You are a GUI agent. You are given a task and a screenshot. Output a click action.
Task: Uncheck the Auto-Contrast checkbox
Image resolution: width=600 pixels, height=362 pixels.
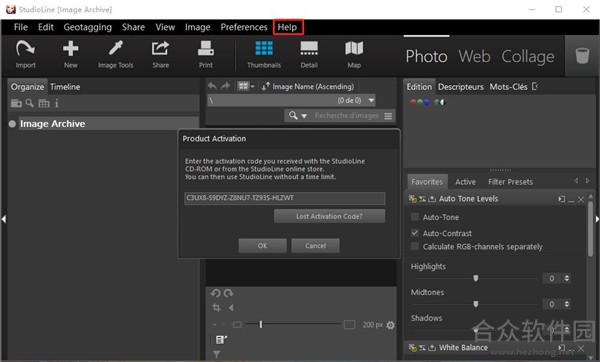tap(414, 233)
